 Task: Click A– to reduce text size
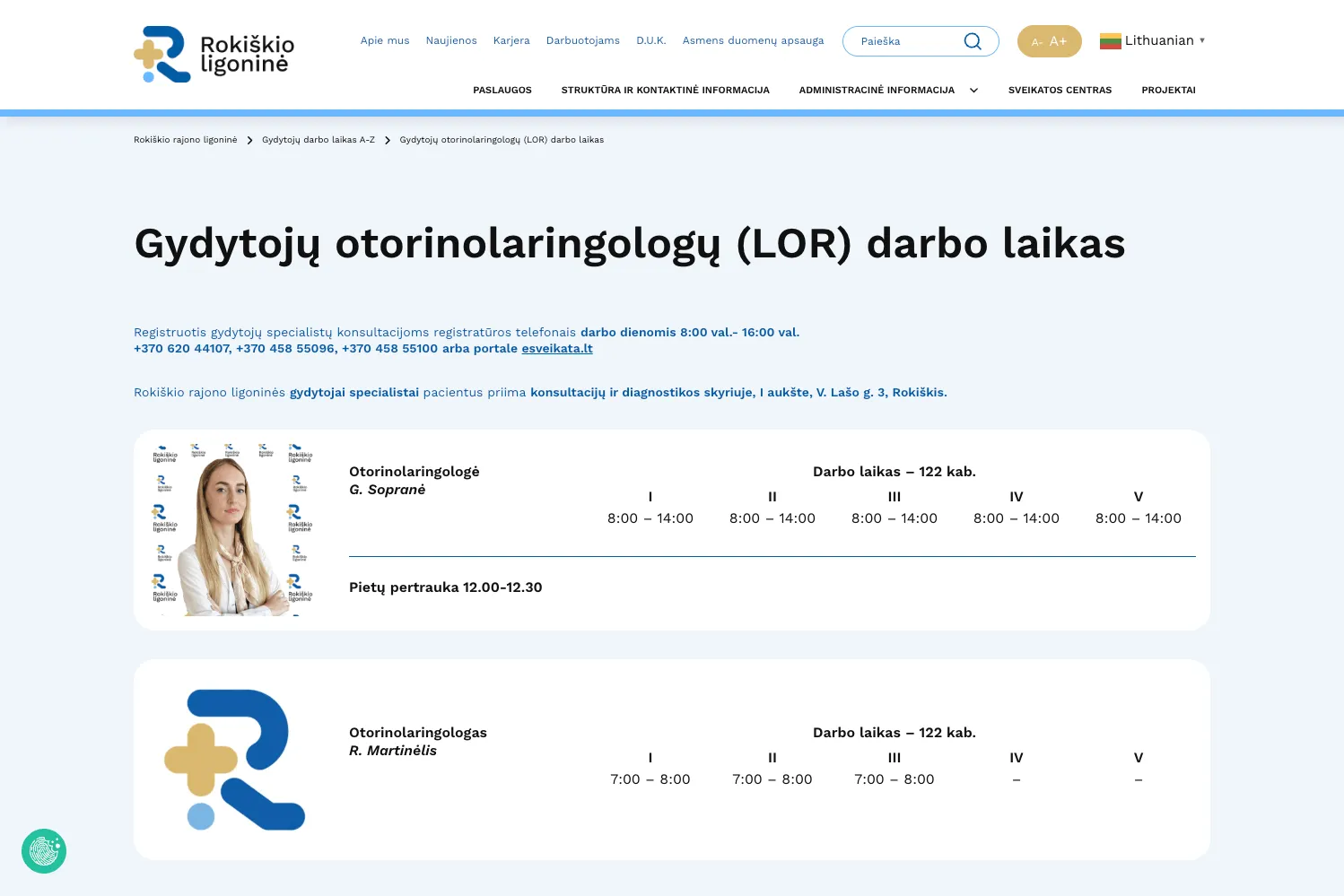point(1036,41)
